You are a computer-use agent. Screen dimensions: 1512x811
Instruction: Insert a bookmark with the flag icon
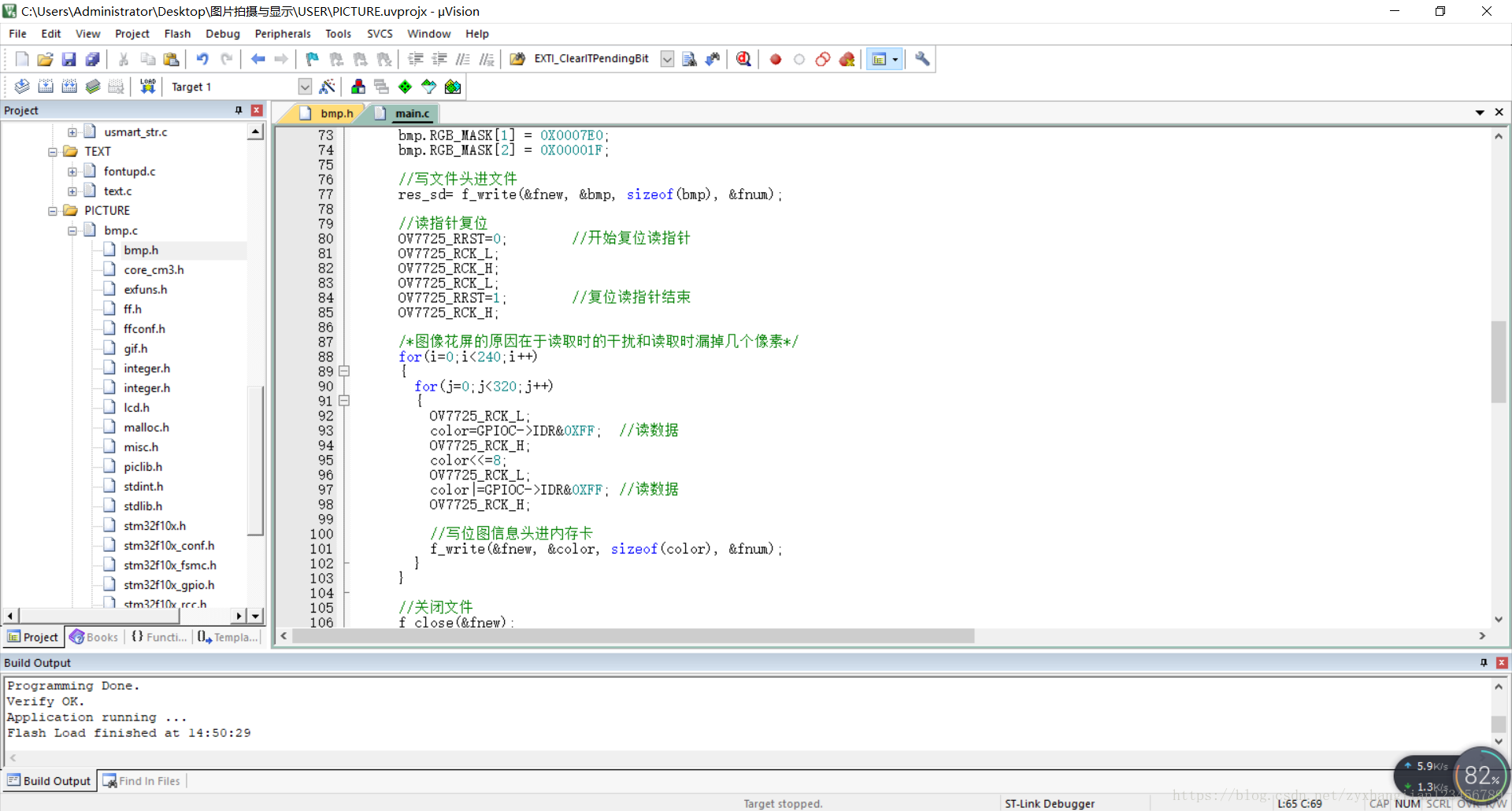pyautogui.click(x=313, y=59)
